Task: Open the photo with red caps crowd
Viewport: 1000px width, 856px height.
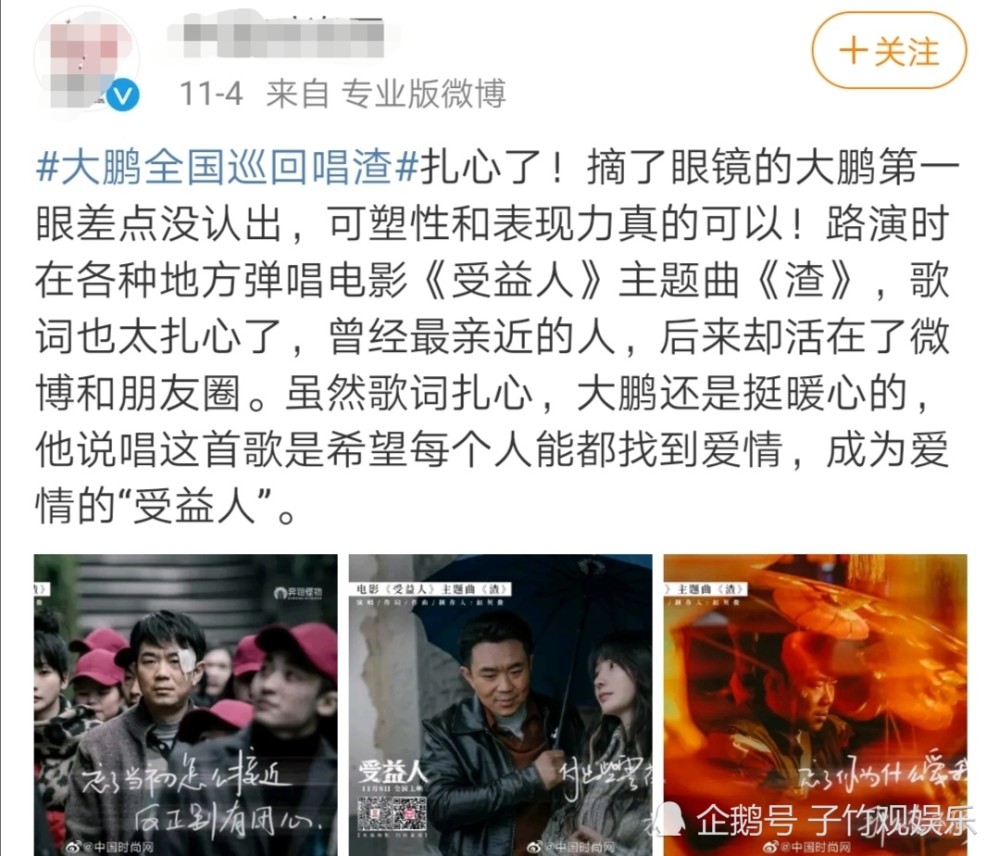Action: (186, 705)
